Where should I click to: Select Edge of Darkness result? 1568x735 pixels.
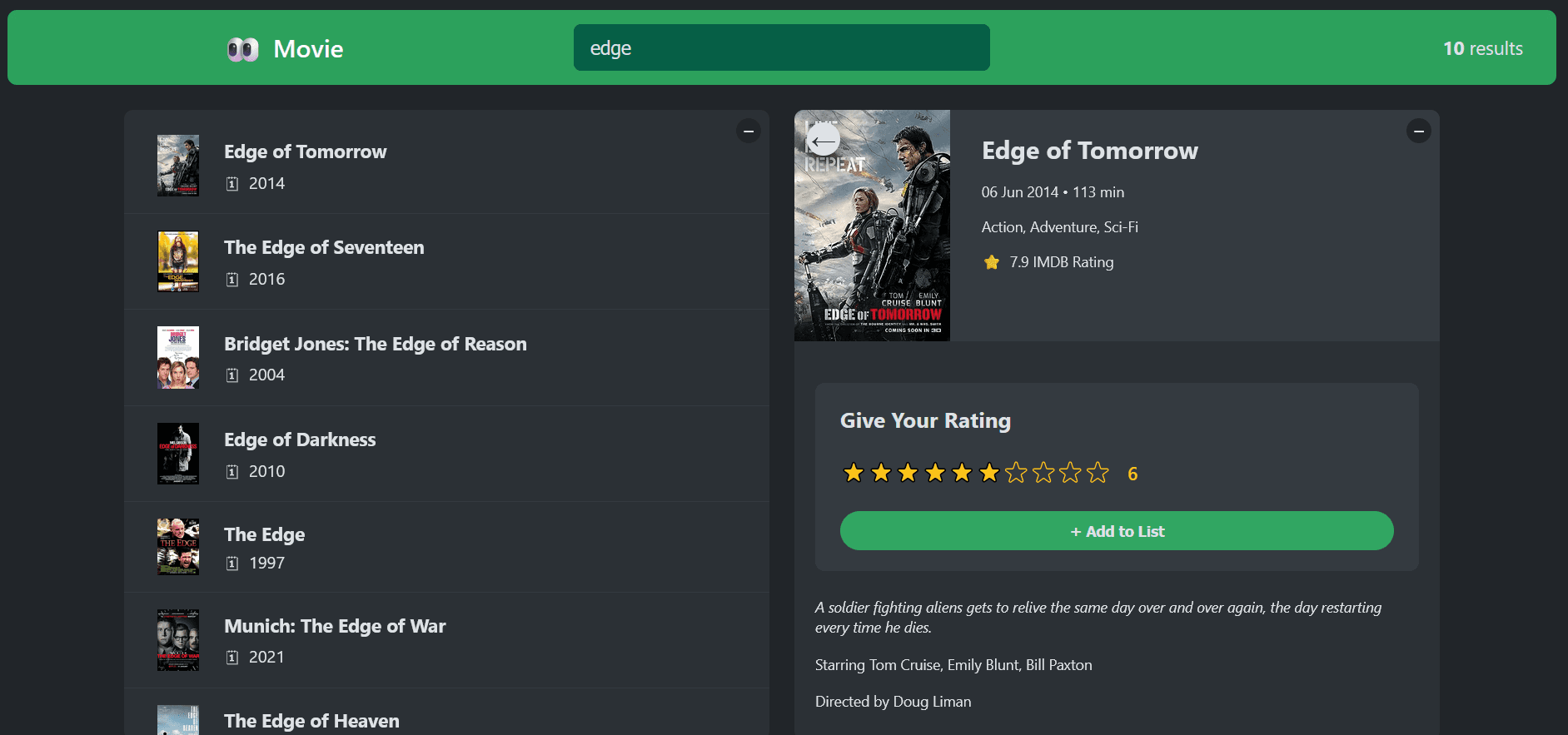pos(446,454)
